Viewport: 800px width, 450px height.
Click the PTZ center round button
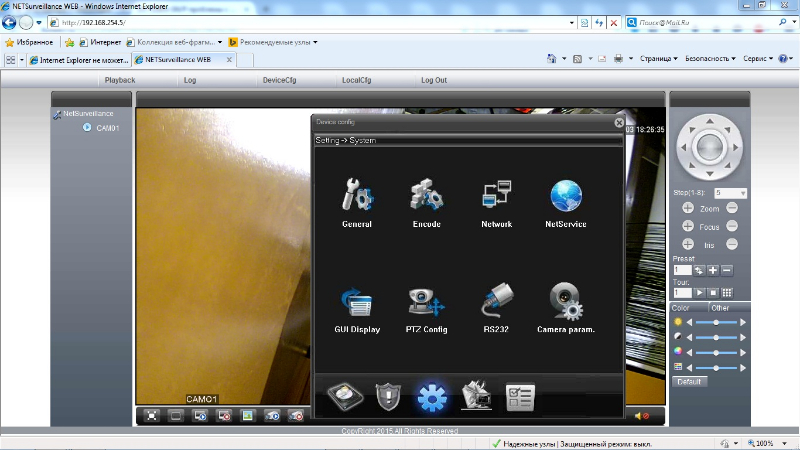pos(710,147)
